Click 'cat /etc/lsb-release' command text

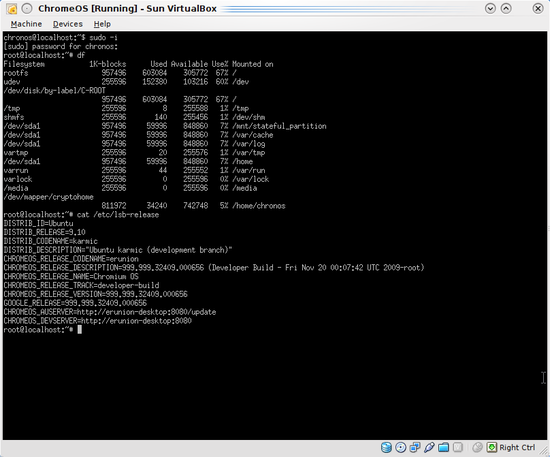point(118,215)
